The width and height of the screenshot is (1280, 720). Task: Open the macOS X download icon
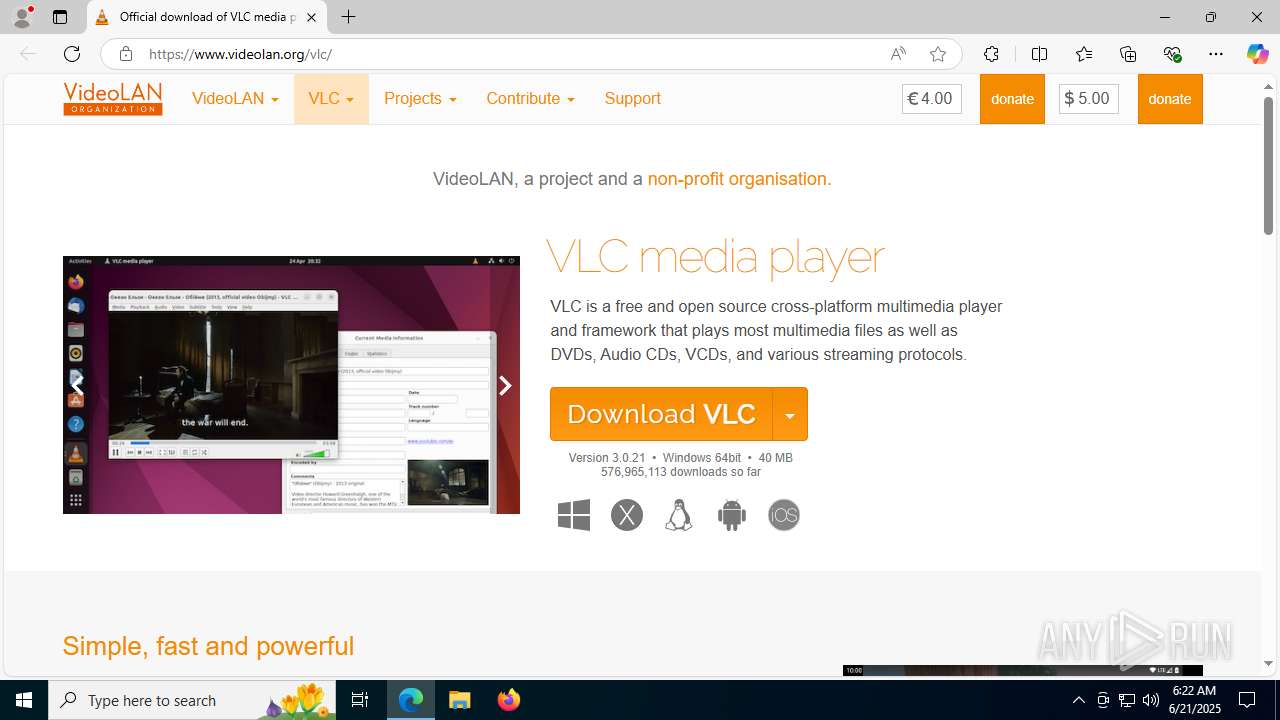[x=627, y=515]
